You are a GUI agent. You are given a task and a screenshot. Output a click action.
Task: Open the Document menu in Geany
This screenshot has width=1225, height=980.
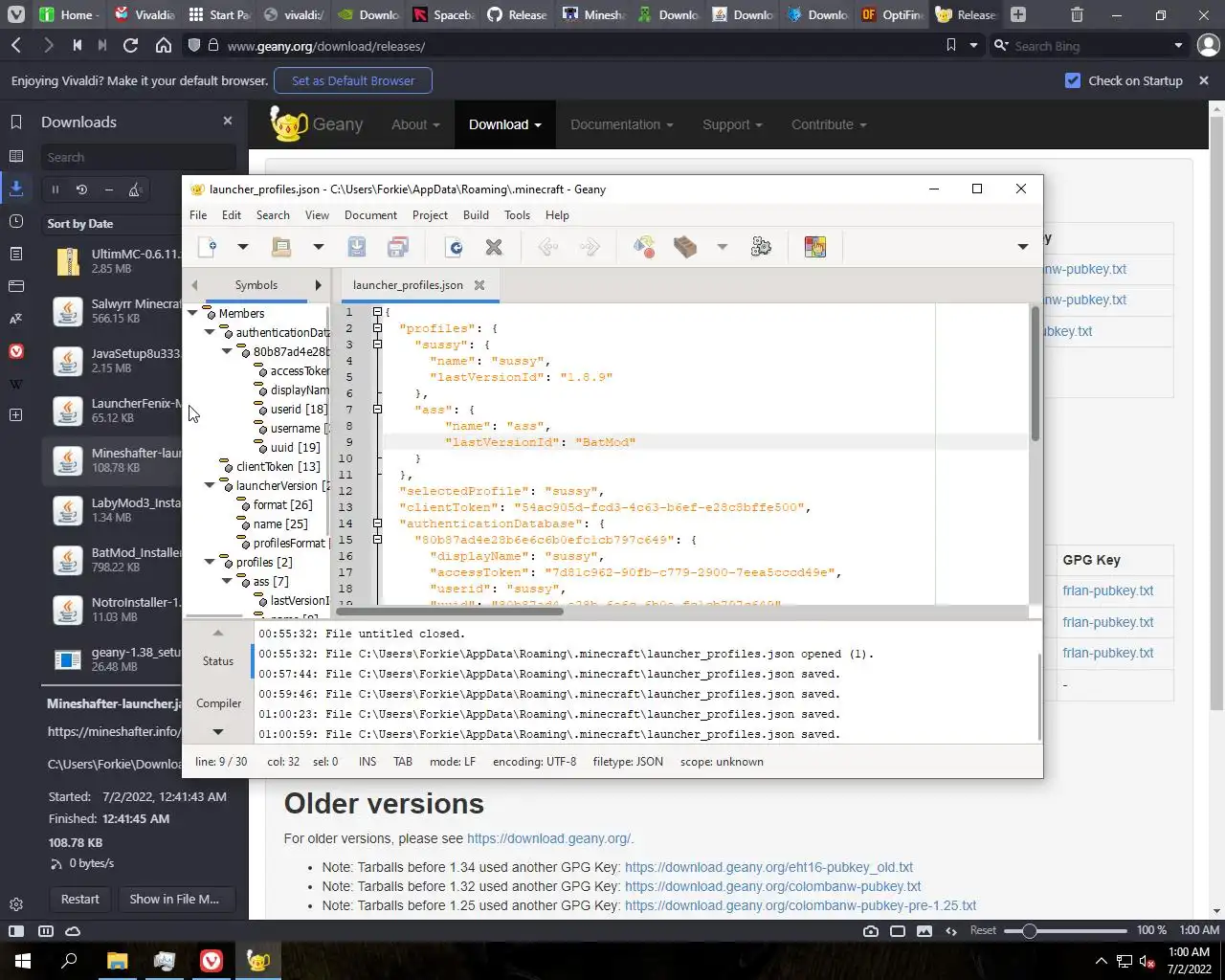[x=370, y=215]
